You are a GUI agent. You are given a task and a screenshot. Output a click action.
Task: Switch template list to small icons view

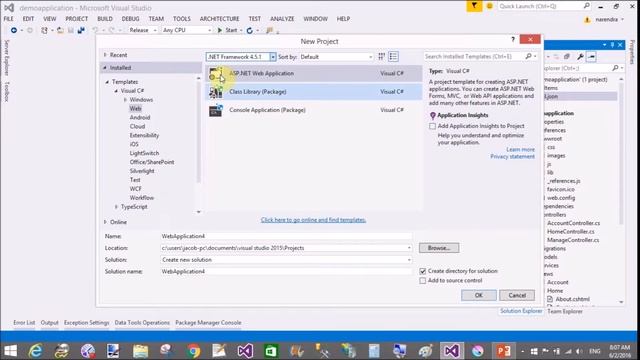tap(382, 57)
